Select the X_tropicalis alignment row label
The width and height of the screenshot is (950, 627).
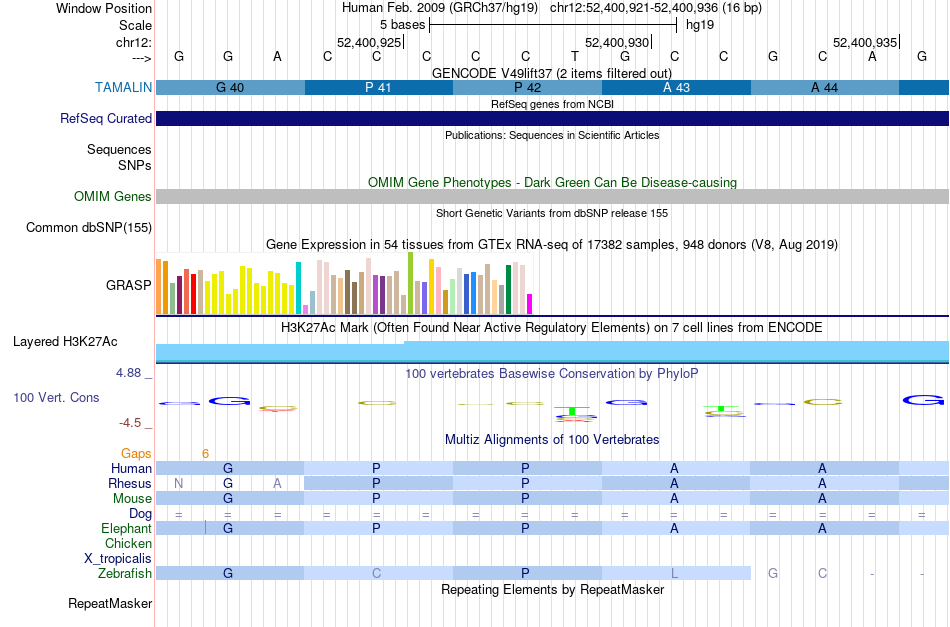coord(118,559)
